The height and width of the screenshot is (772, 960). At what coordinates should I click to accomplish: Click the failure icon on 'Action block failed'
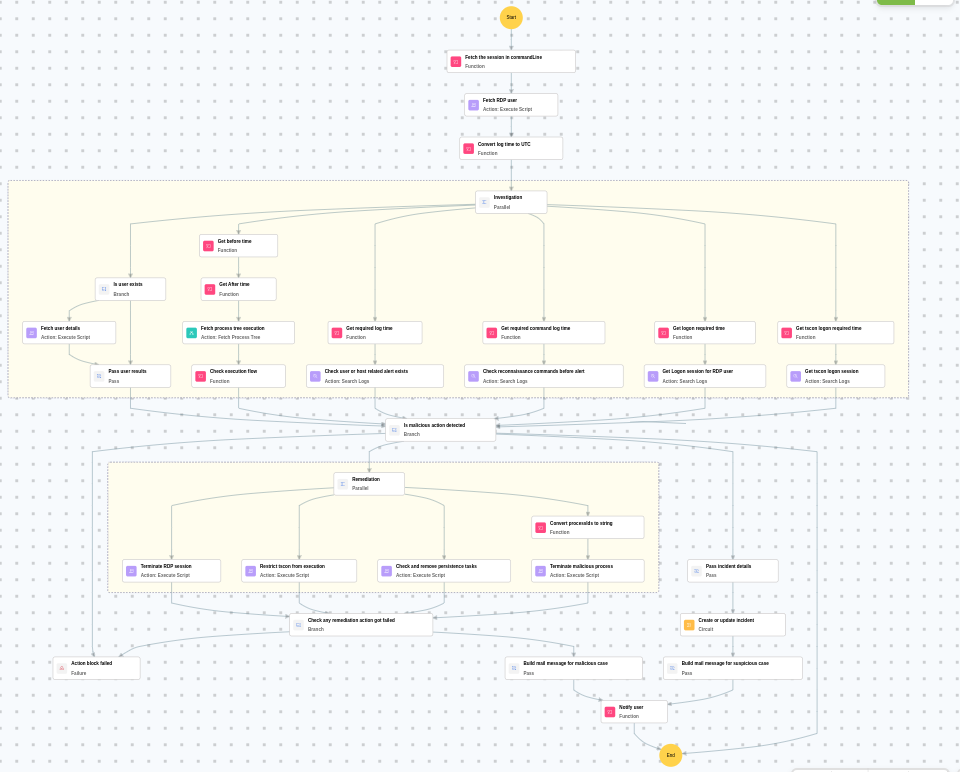pyautogui.click(x=62, y=668)
